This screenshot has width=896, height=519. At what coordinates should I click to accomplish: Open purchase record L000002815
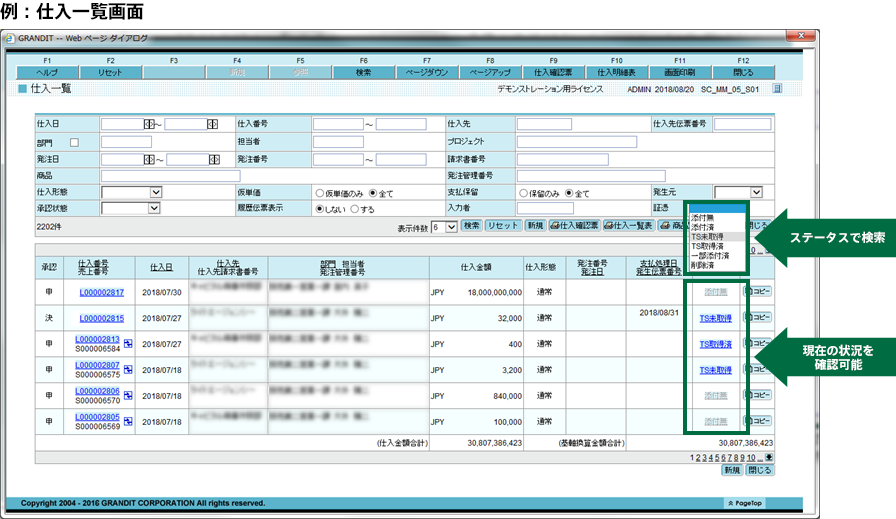click(102, 318)
